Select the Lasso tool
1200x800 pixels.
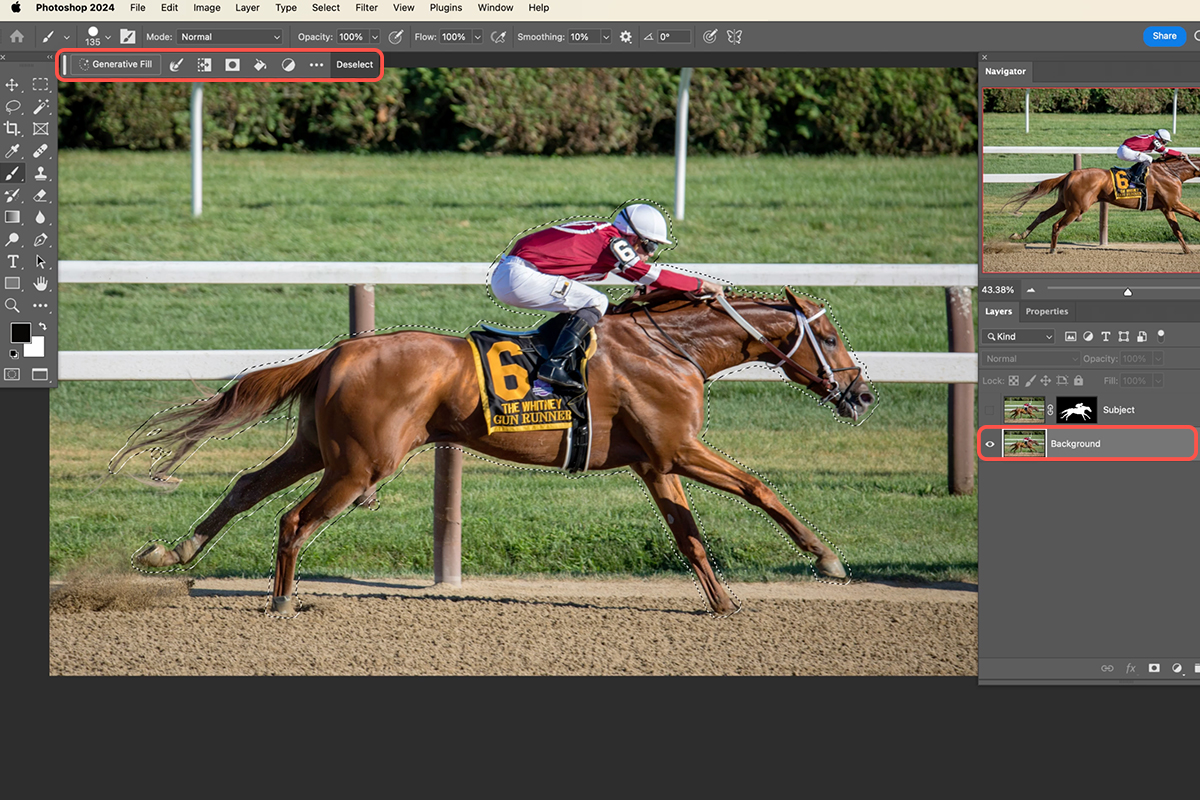(13, 108)
